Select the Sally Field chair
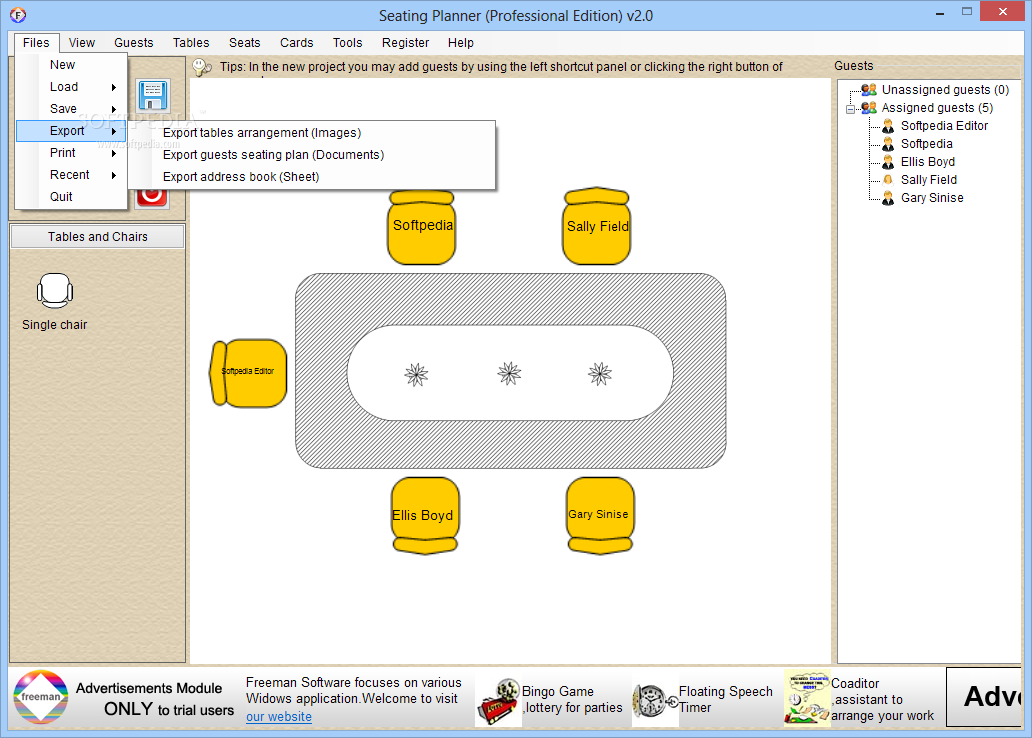 [597, 226]
